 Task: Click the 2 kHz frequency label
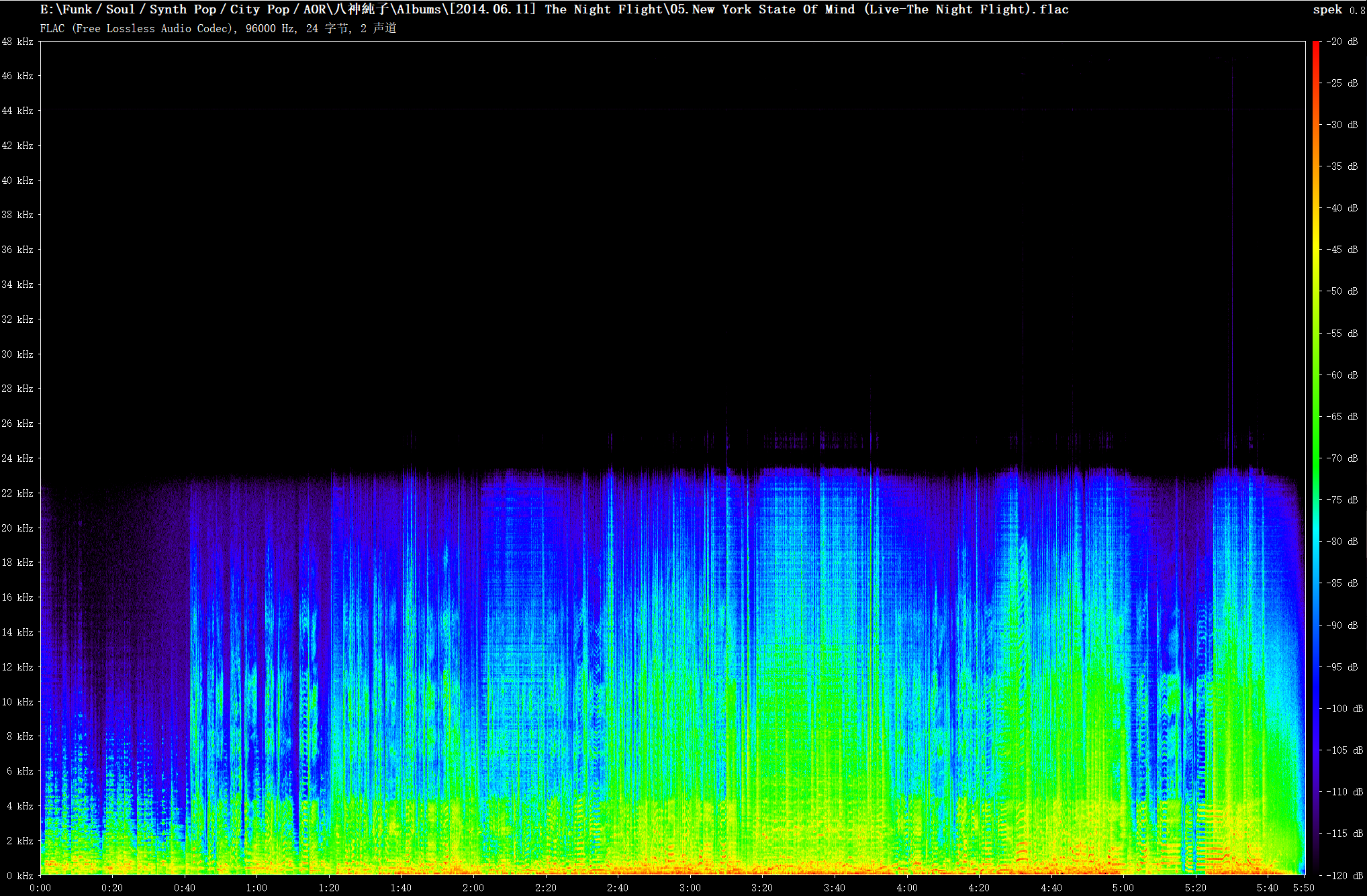point(20,841)
